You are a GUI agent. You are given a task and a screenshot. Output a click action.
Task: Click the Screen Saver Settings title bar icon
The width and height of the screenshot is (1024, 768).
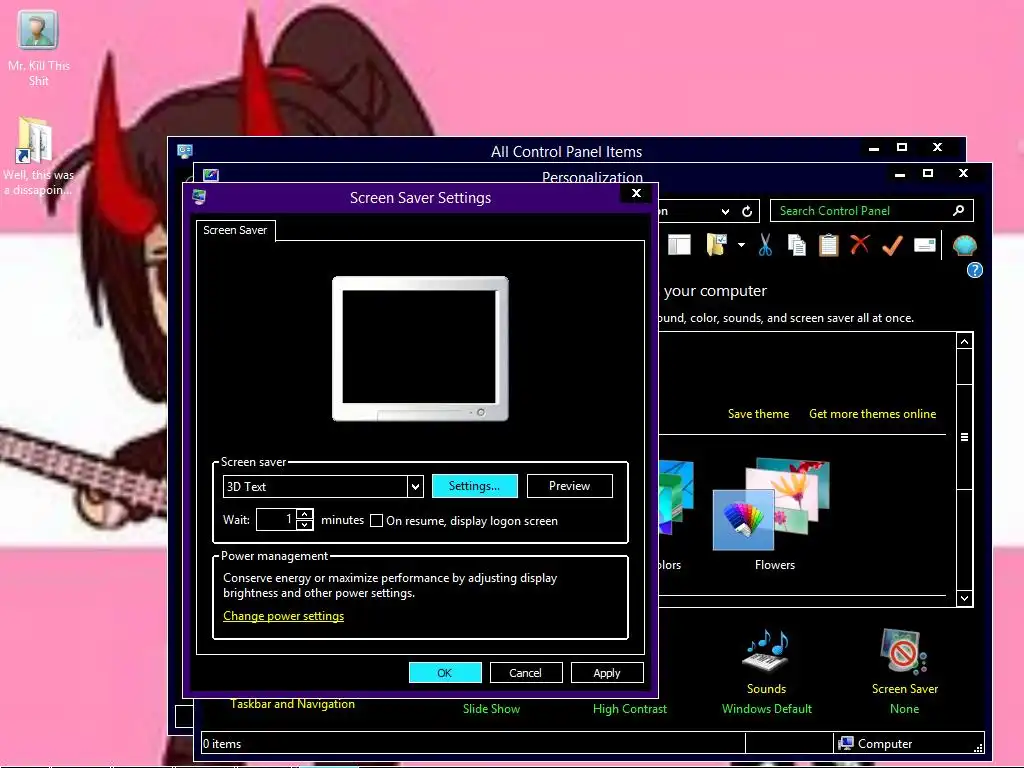199,197
